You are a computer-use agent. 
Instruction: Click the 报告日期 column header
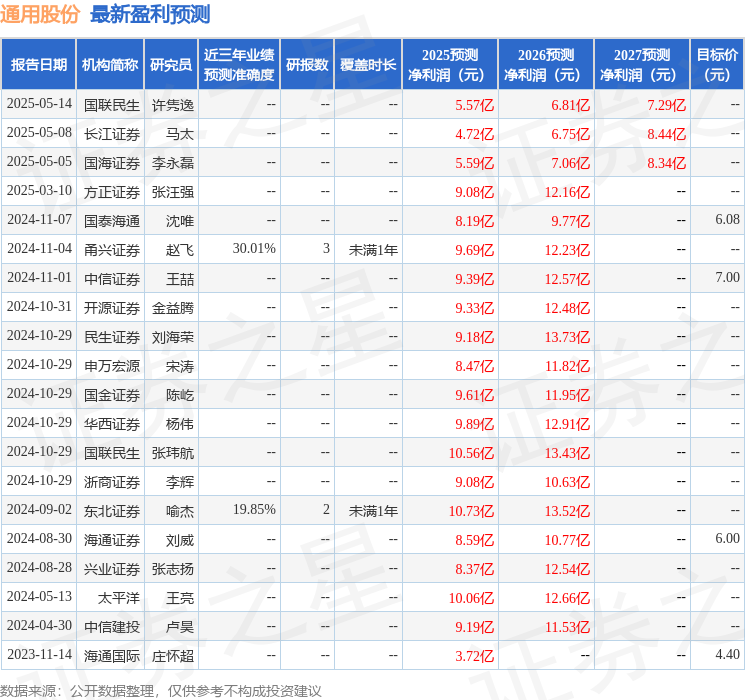(38, 65)
